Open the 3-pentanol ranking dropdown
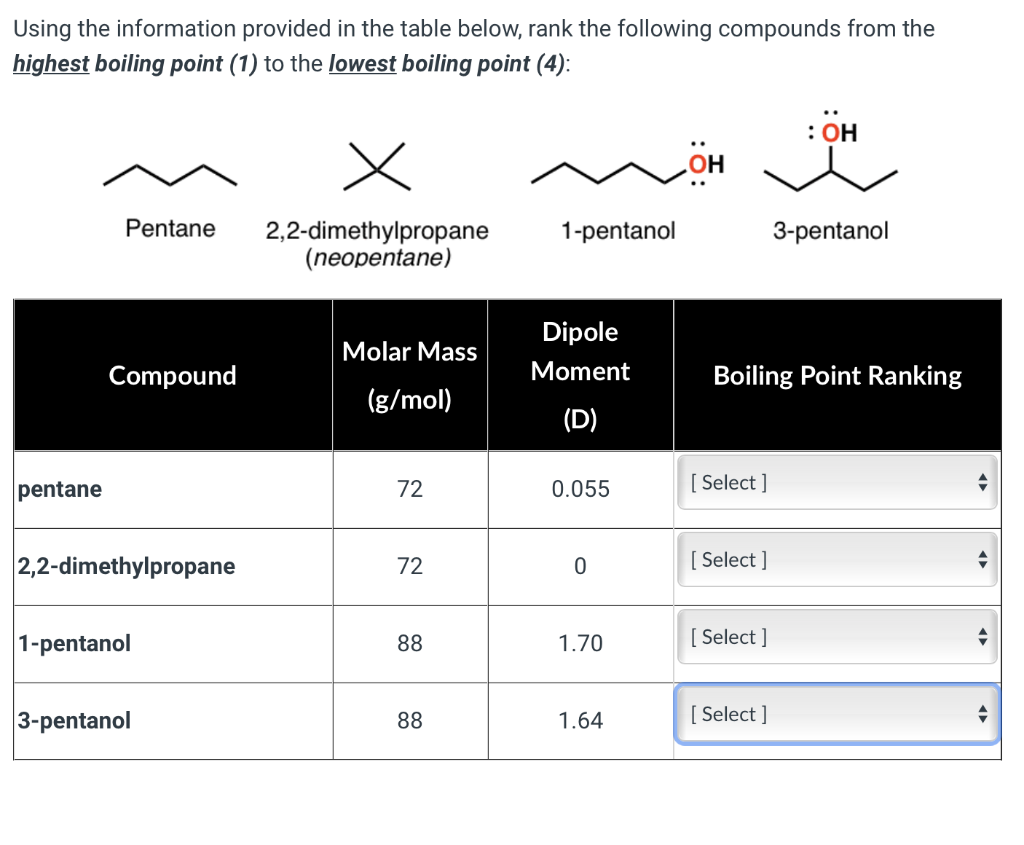 pyautogui.click(x=837, y=714)
